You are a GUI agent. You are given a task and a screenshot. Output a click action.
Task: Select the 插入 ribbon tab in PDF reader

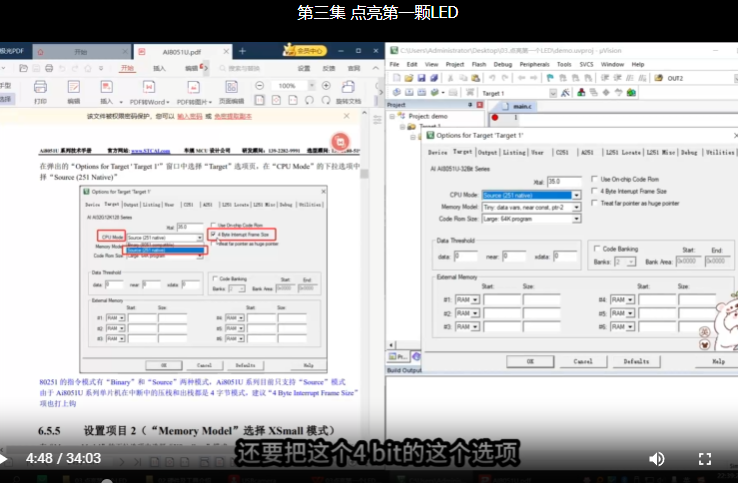click(159, 68)
